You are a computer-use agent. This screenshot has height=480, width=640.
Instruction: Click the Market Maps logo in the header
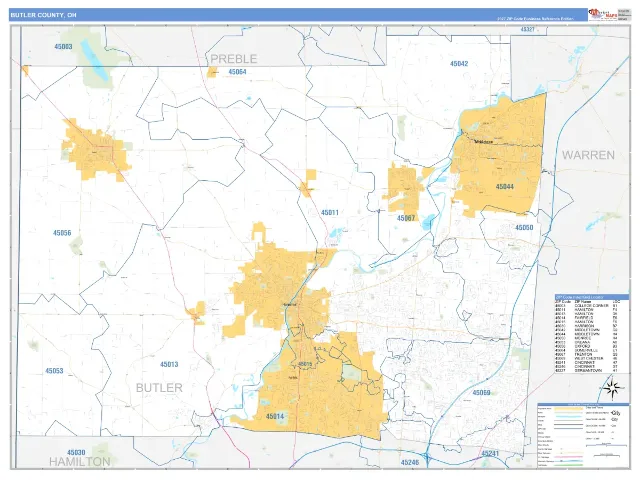coord(602,14)
